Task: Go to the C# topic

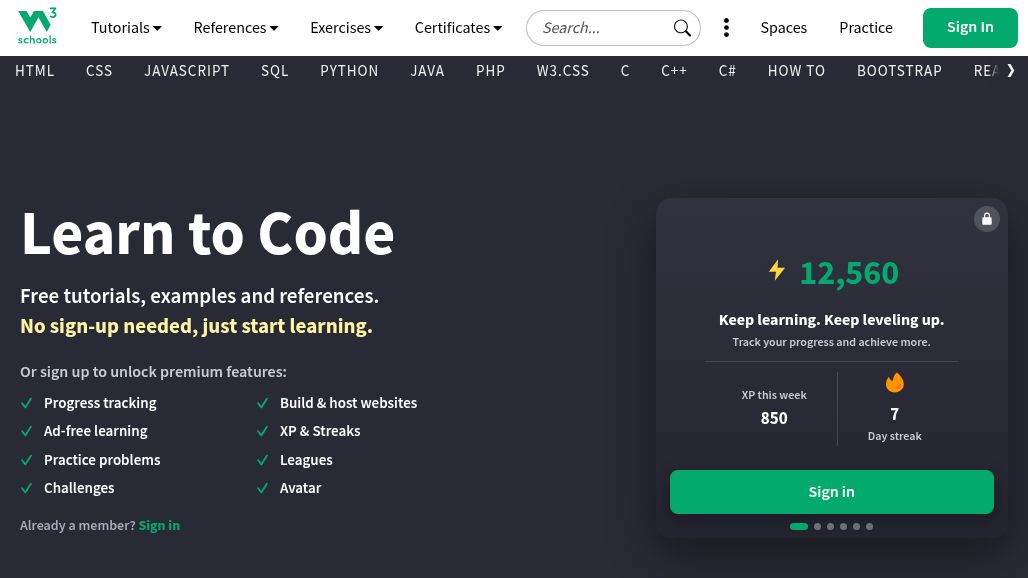Action: 727,71
